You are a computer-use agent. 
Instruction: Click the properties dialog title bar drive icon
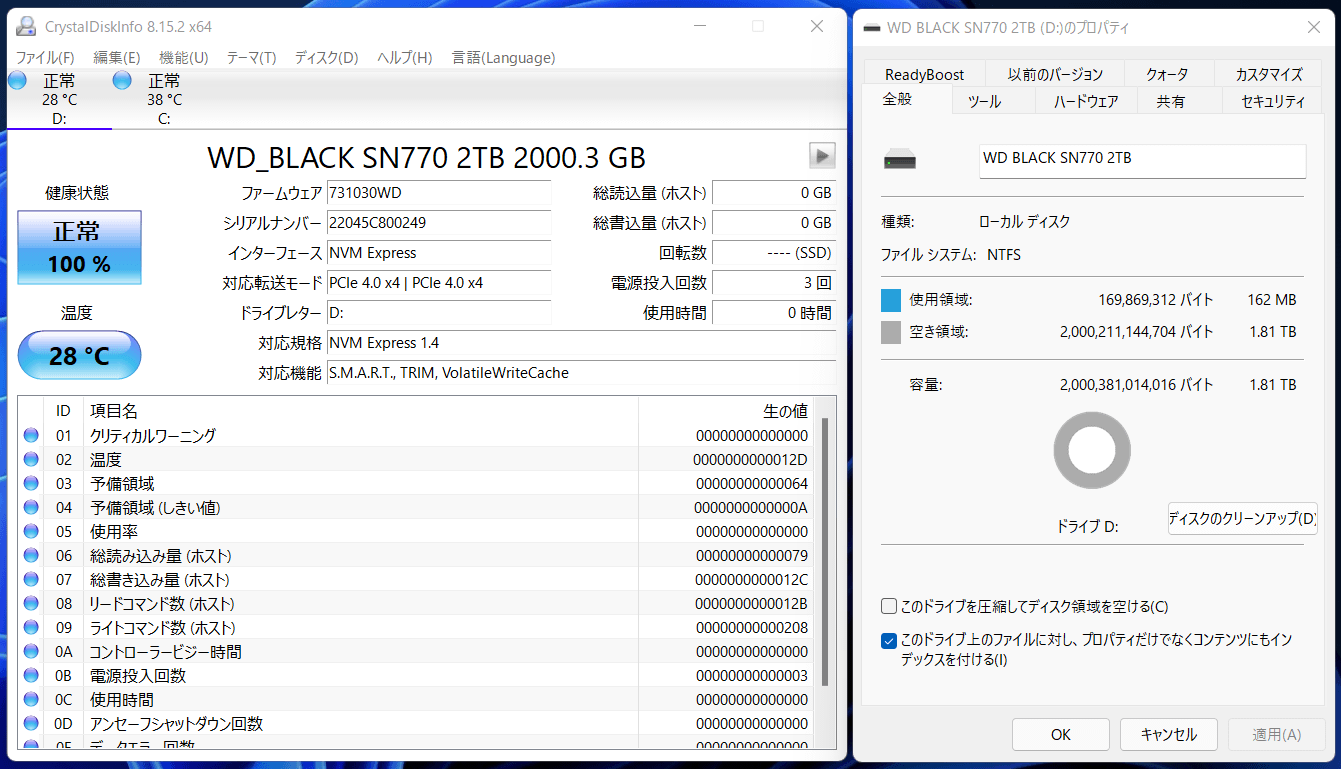coord(871,28)
